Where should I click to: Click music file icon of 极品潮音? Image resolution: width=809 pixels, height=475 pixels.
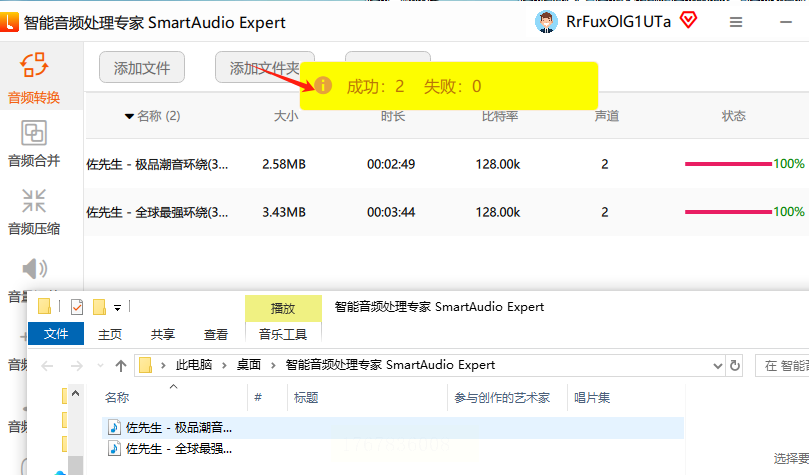pyautogui.click(x=114, y=428)
